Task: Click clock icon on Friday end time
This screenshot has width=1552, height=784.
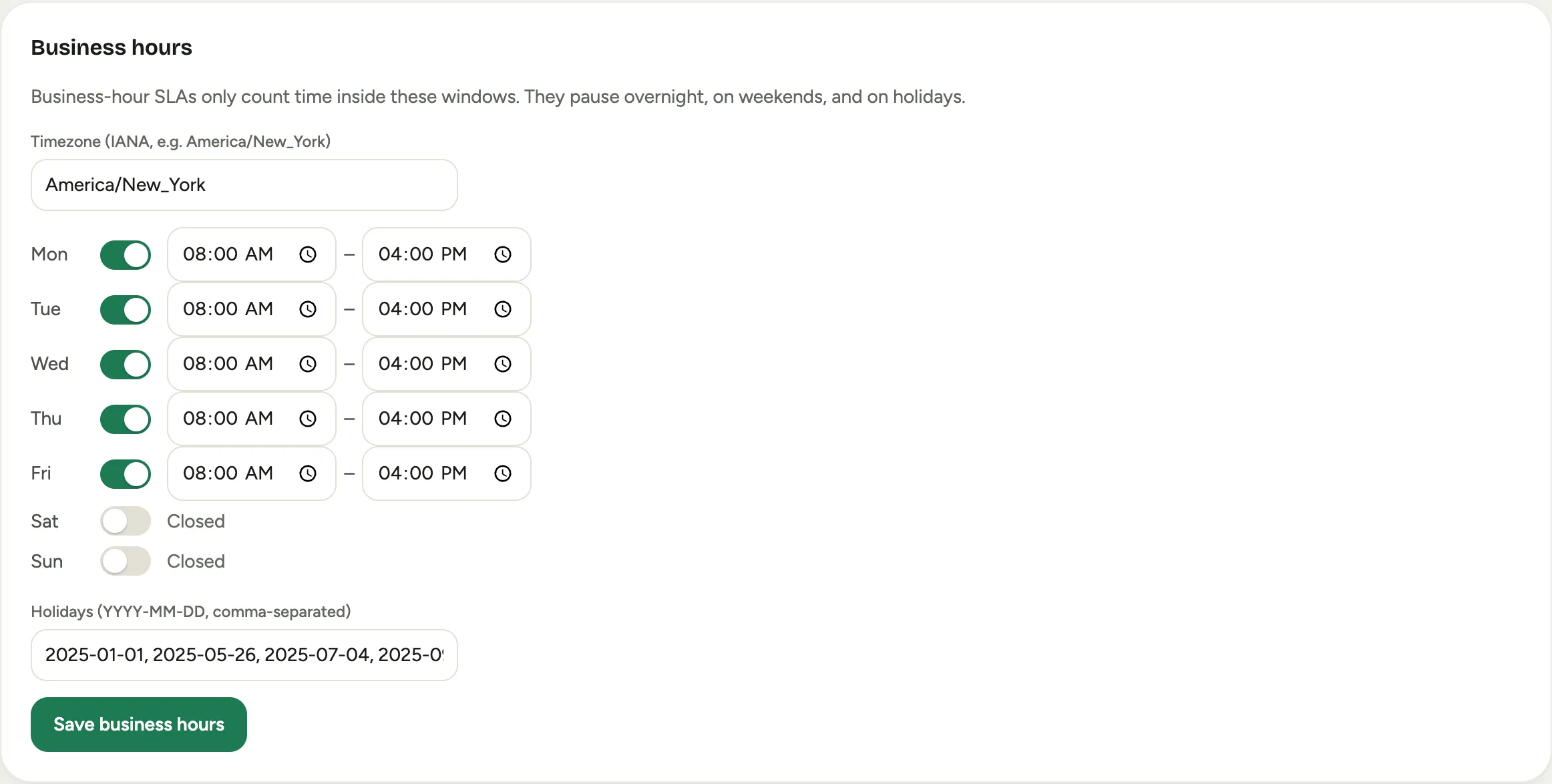Action: pos(503,473)
